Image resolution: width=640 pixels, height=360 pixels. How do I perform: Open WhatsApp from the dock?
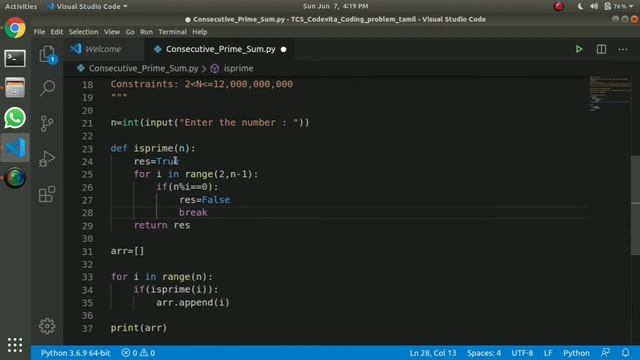(15, 118)
